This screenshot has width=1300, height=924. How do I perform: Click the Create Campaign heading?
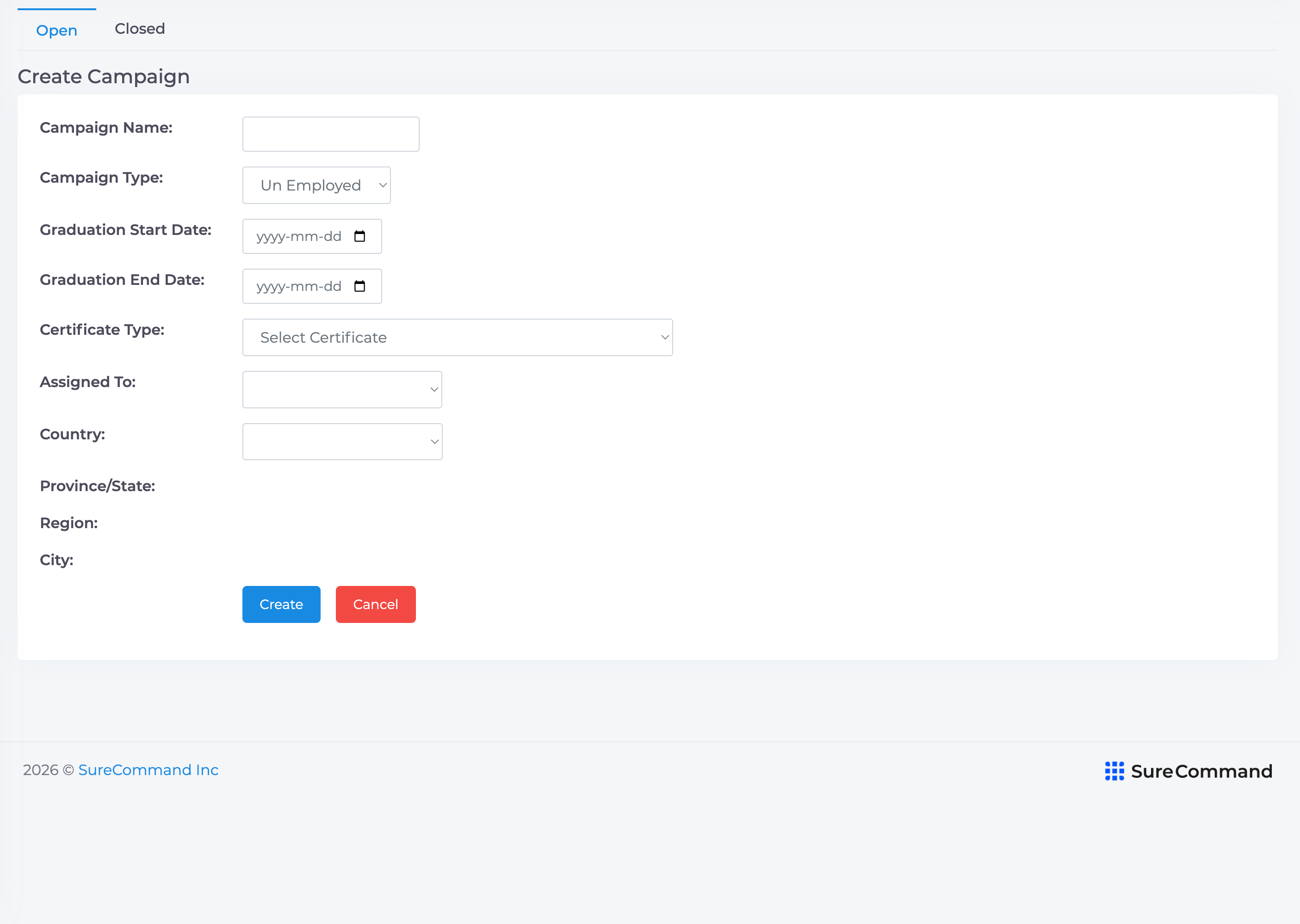[x=104, y=77]
